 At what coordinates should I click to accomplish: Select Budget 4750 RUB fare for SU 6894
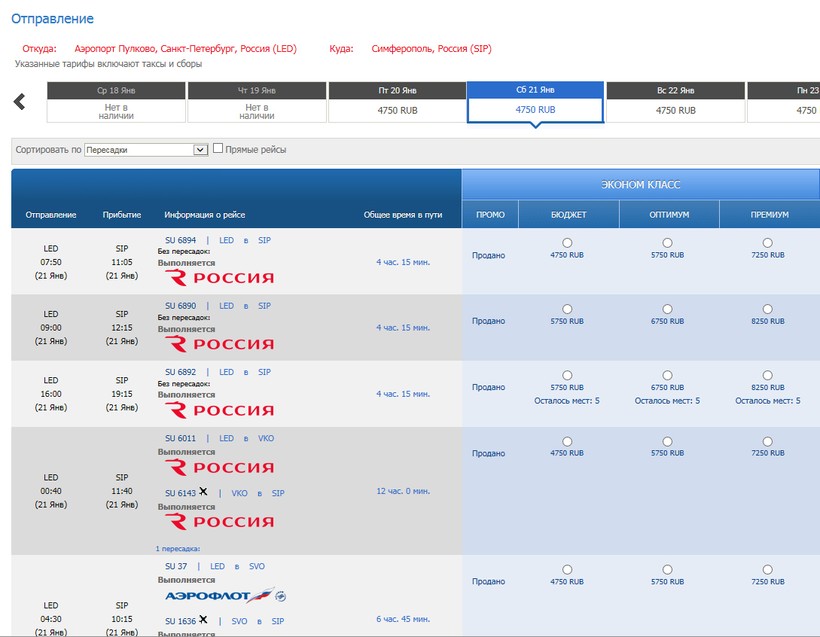(567, 243)
